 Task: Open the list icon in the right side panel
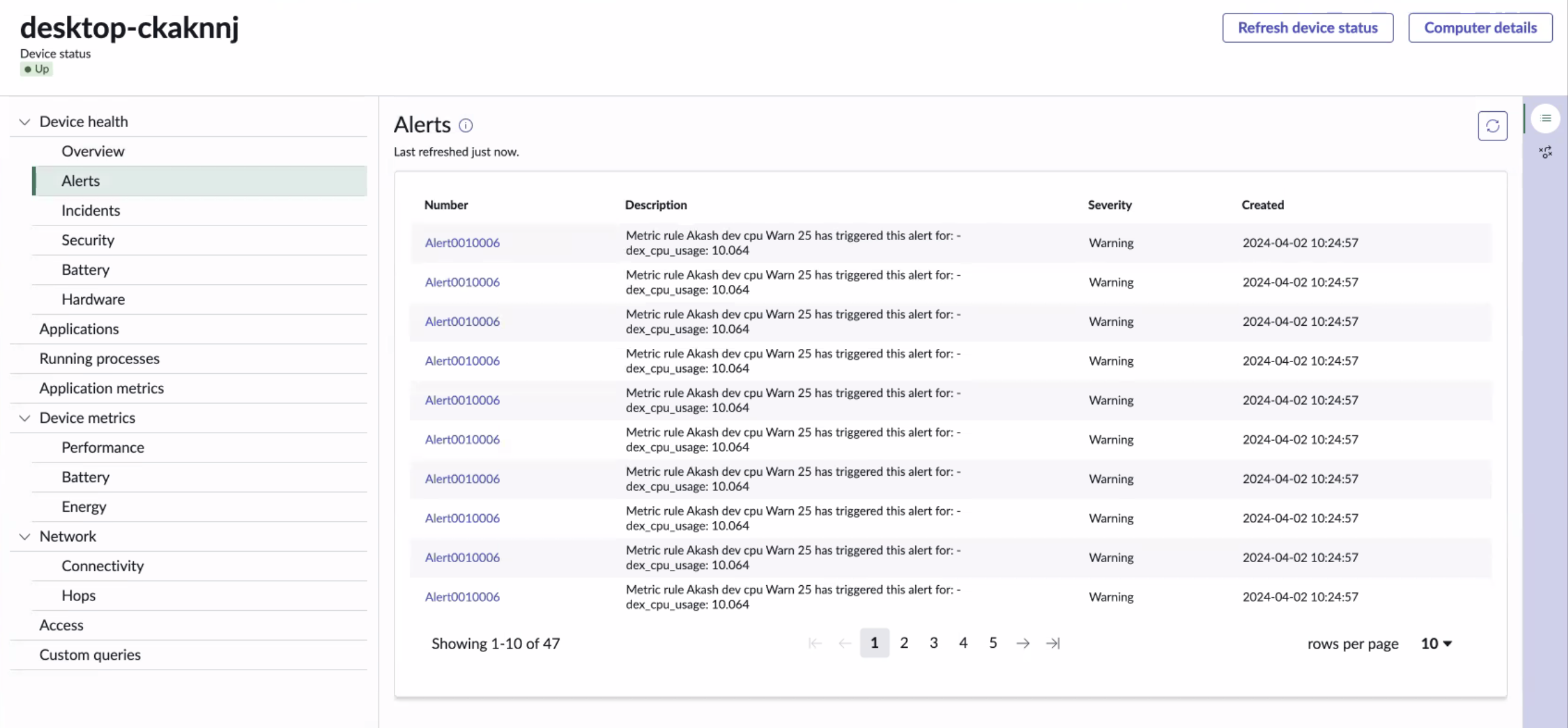point(1545,118)
